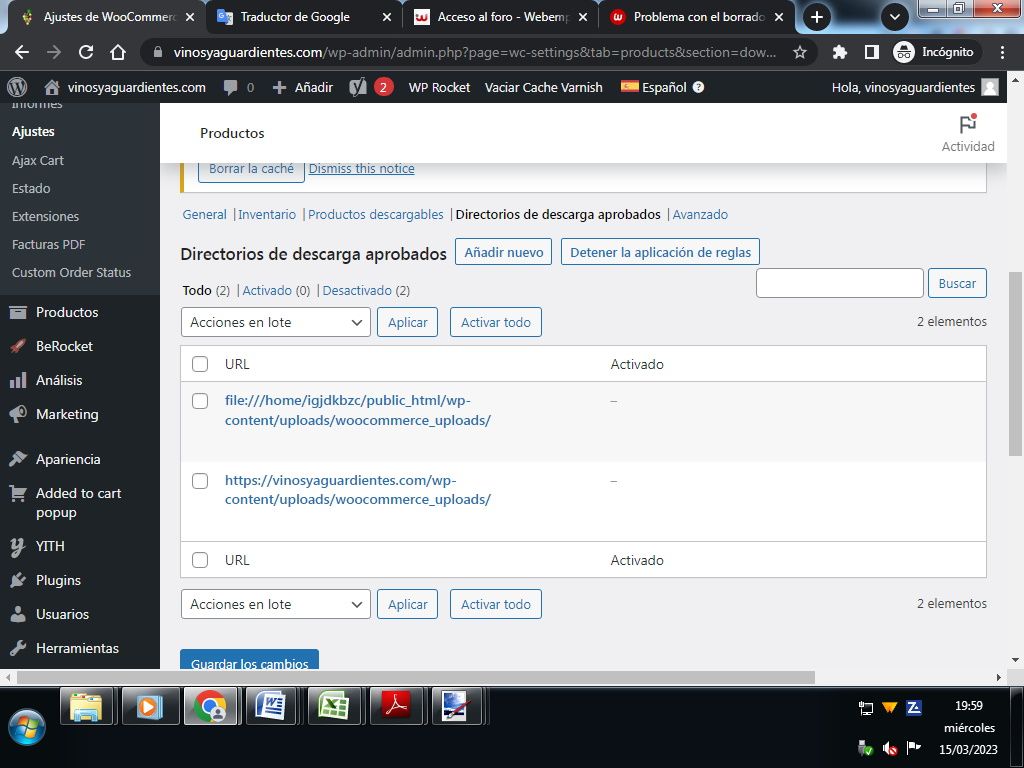Screen dimensions: 1024x768
Task: Open the browser extensions puzzle icon
Action: pyautogui.click(x=840, y=52)
